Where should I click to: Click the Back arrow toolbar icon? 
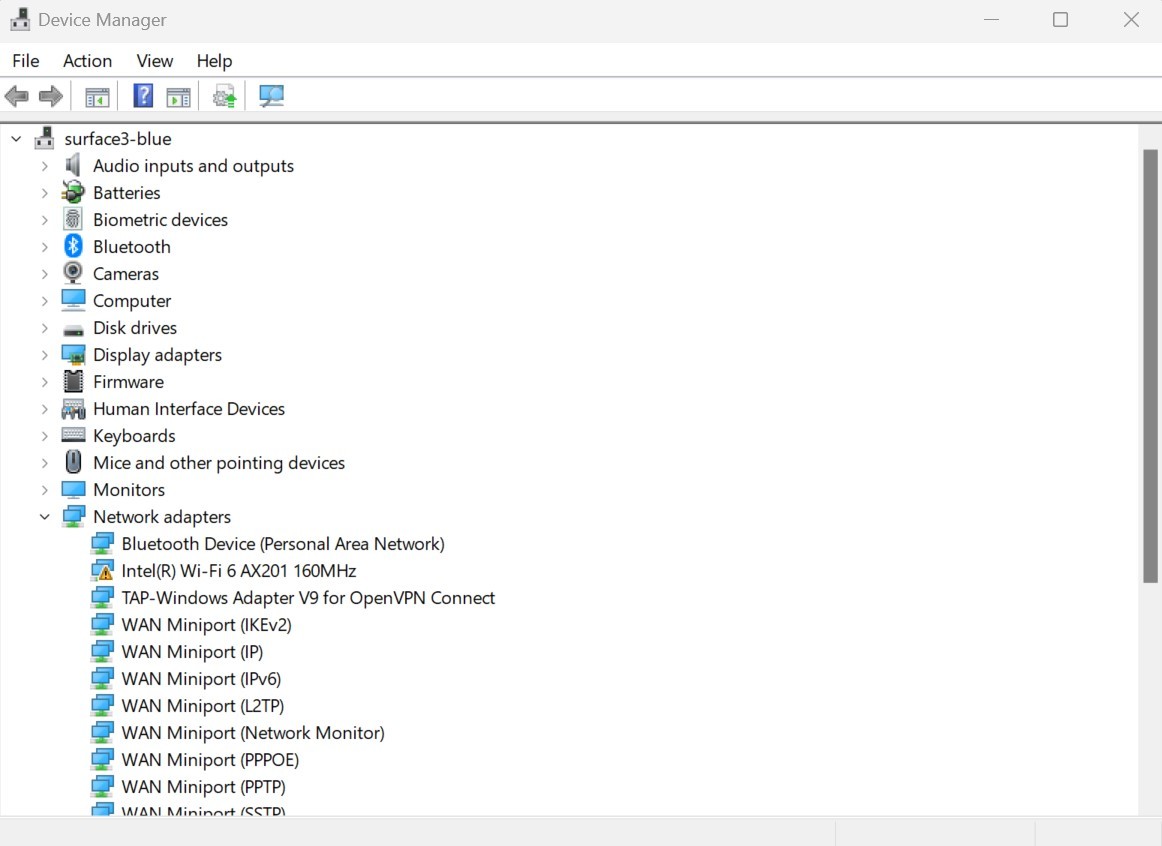tap(16, 96)
